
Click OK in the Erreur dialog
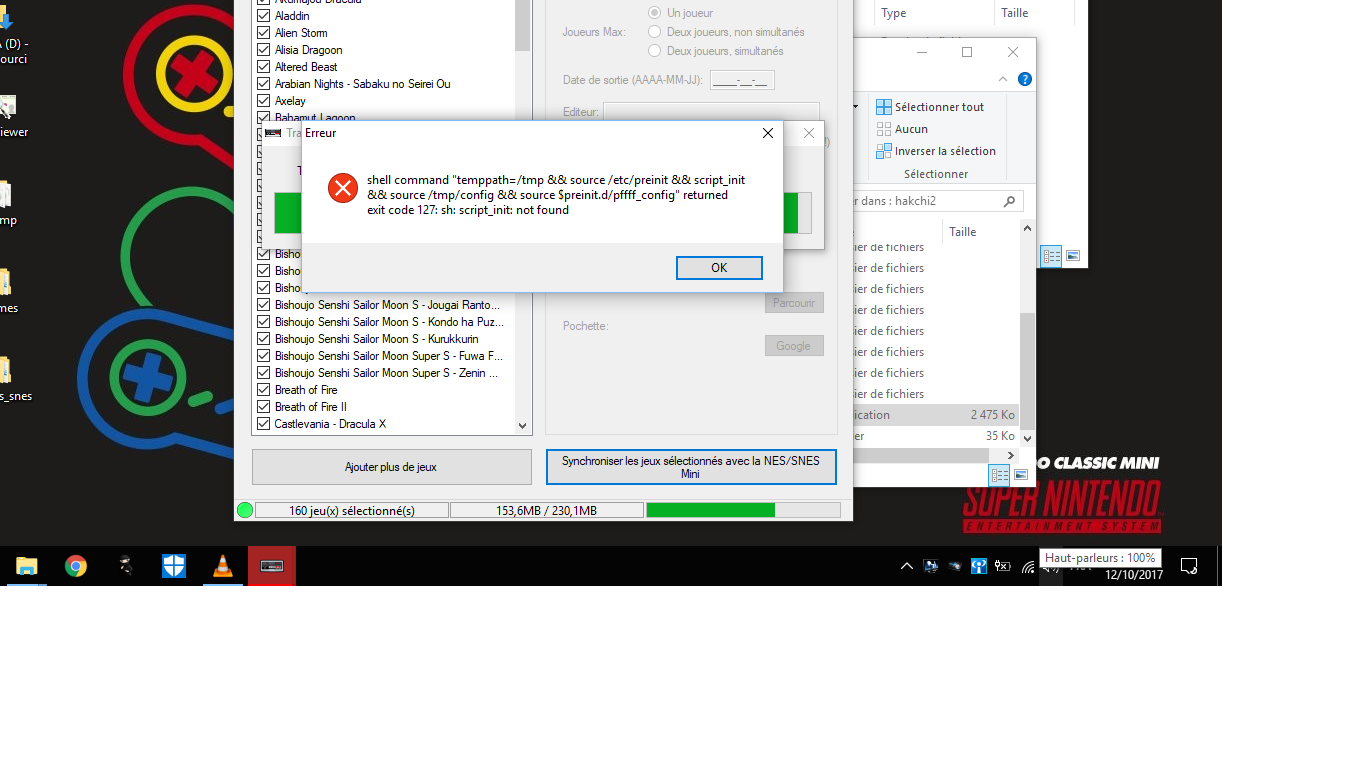coord(719,268)
